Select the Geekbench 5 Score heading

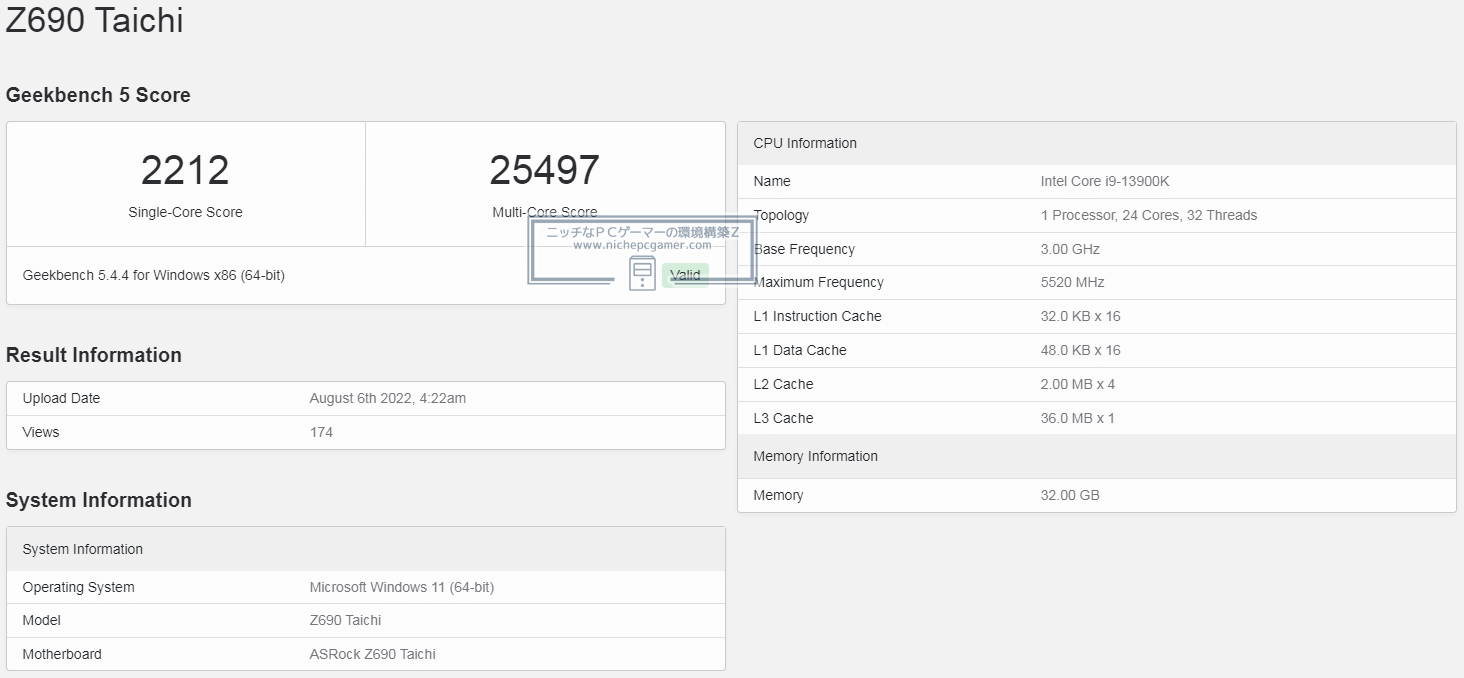pyautogui.click(x=98, y=95)
